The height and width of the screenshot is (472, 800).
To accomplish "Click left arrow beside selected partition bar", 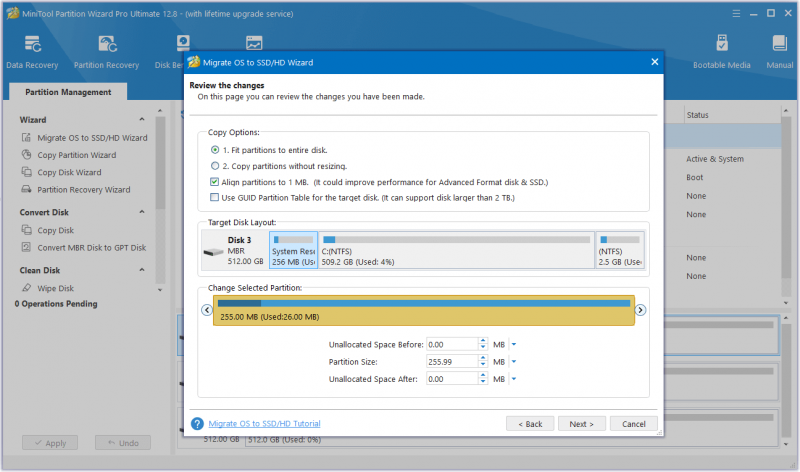I will pos(207,310).
